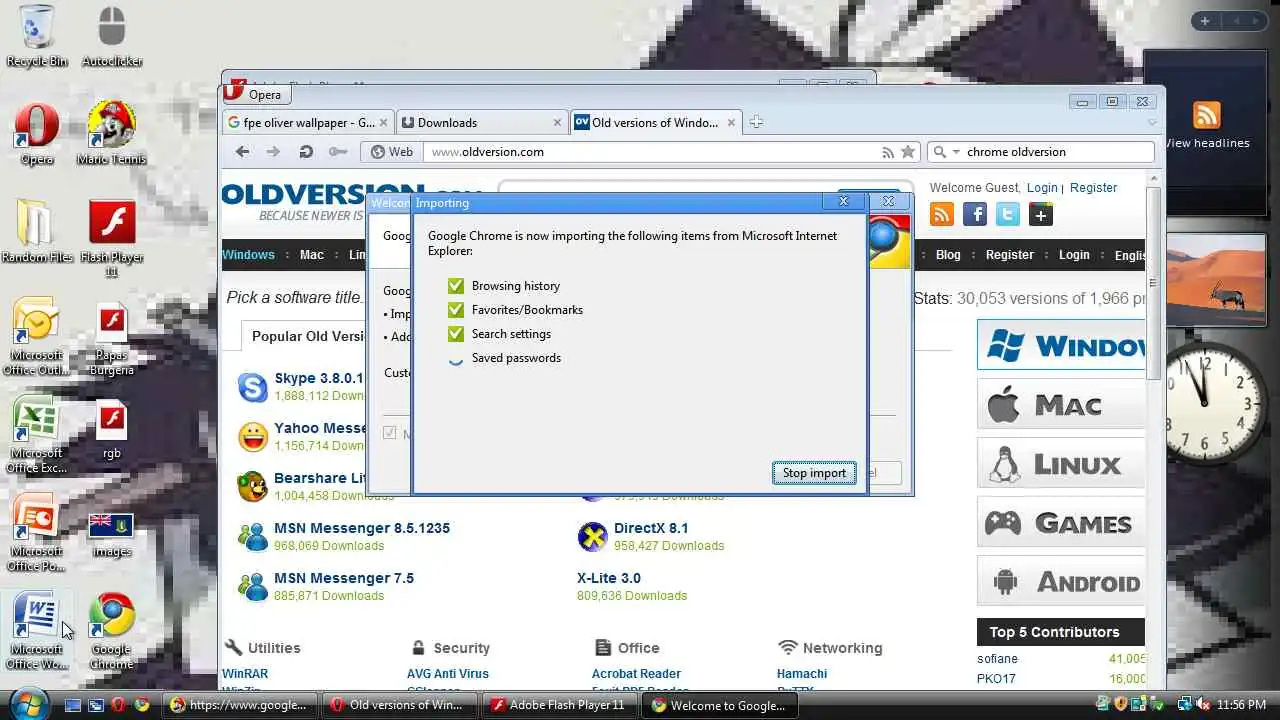Open the Recycle Bin desktop icon

37,35
